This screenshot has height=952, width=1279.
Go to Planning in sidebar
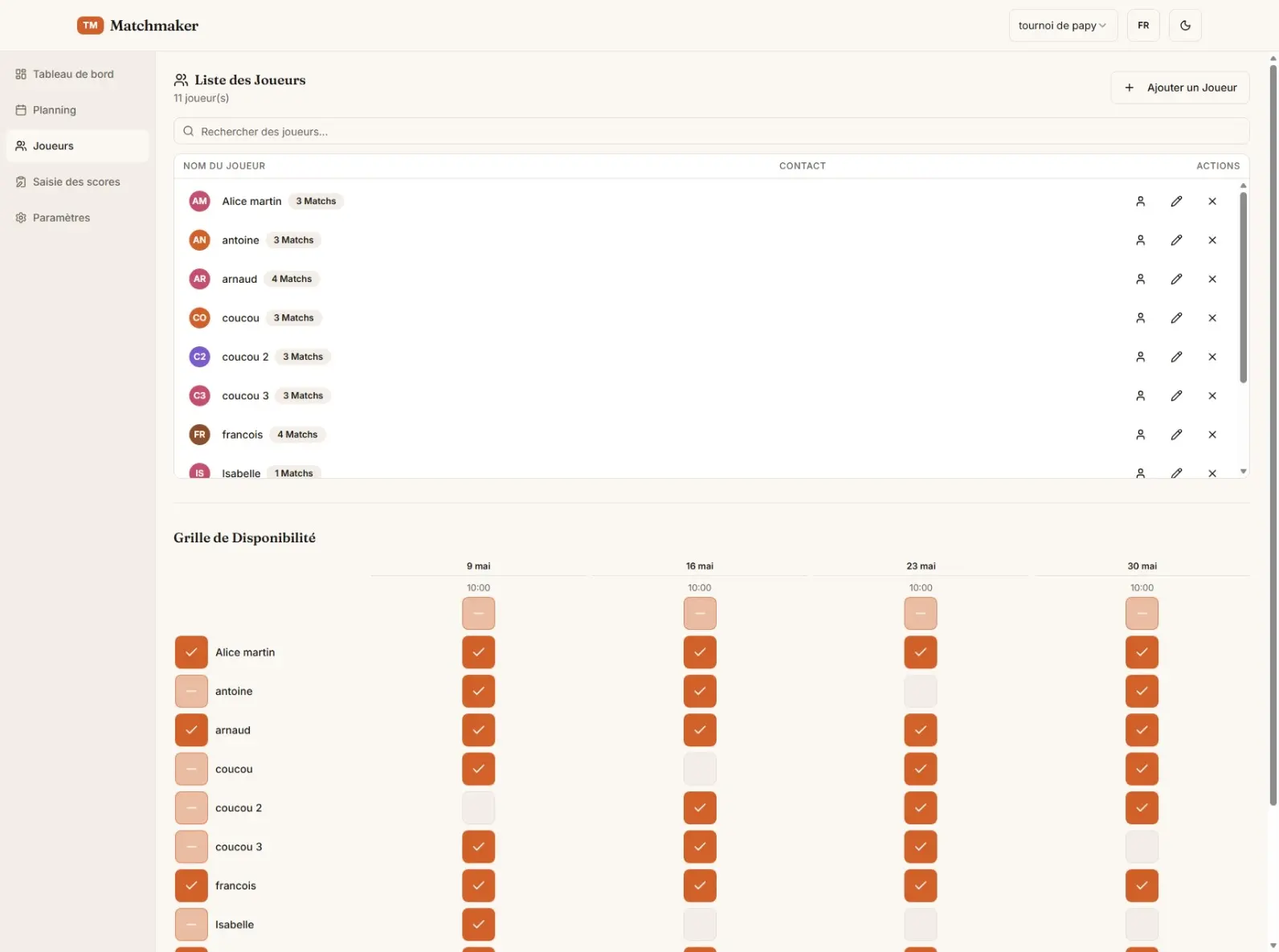[77, 110]
